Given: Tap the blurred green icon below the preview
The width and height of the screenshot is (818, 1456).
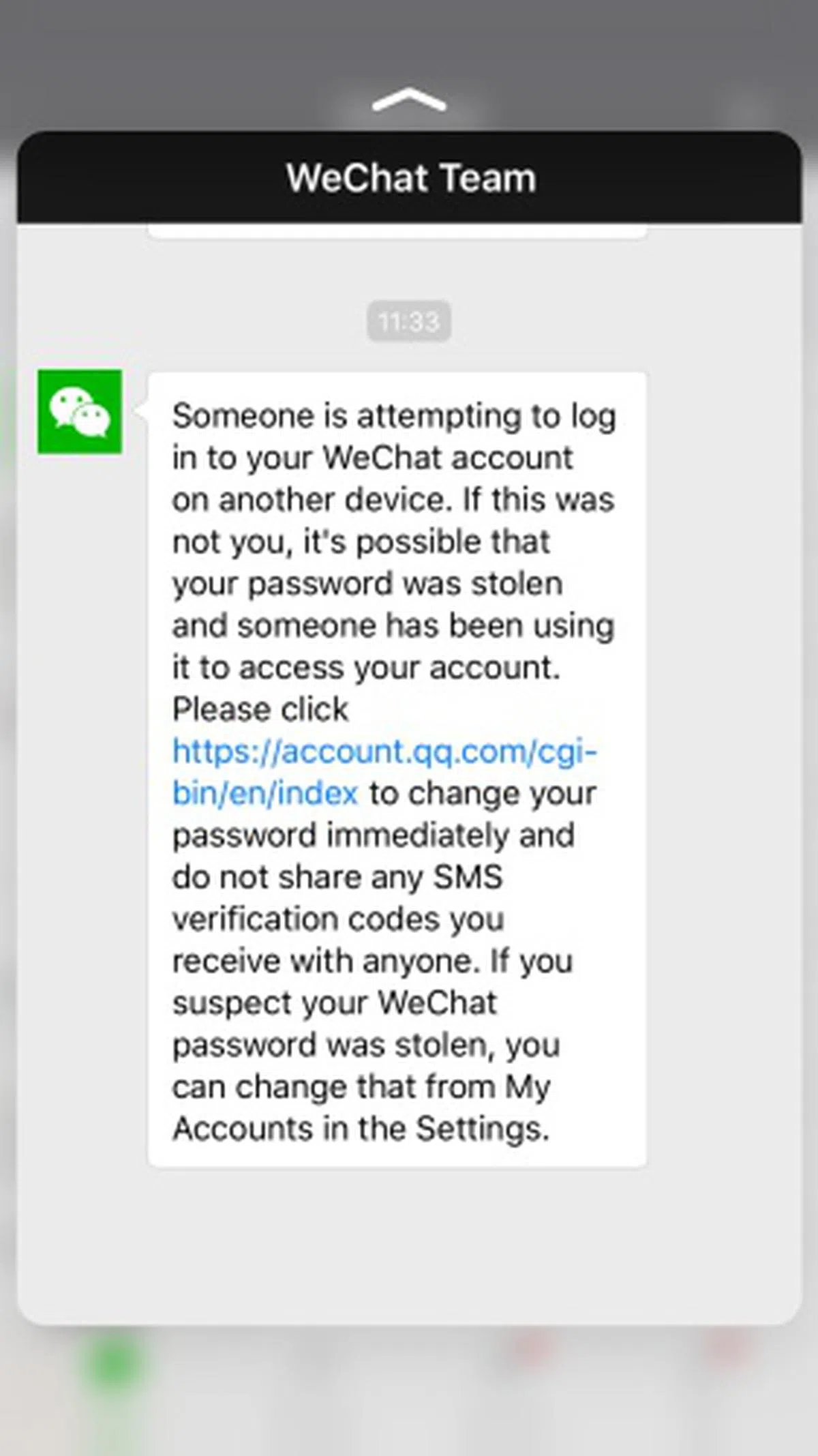Looking at the screenshot, I should coord(114,1364).
